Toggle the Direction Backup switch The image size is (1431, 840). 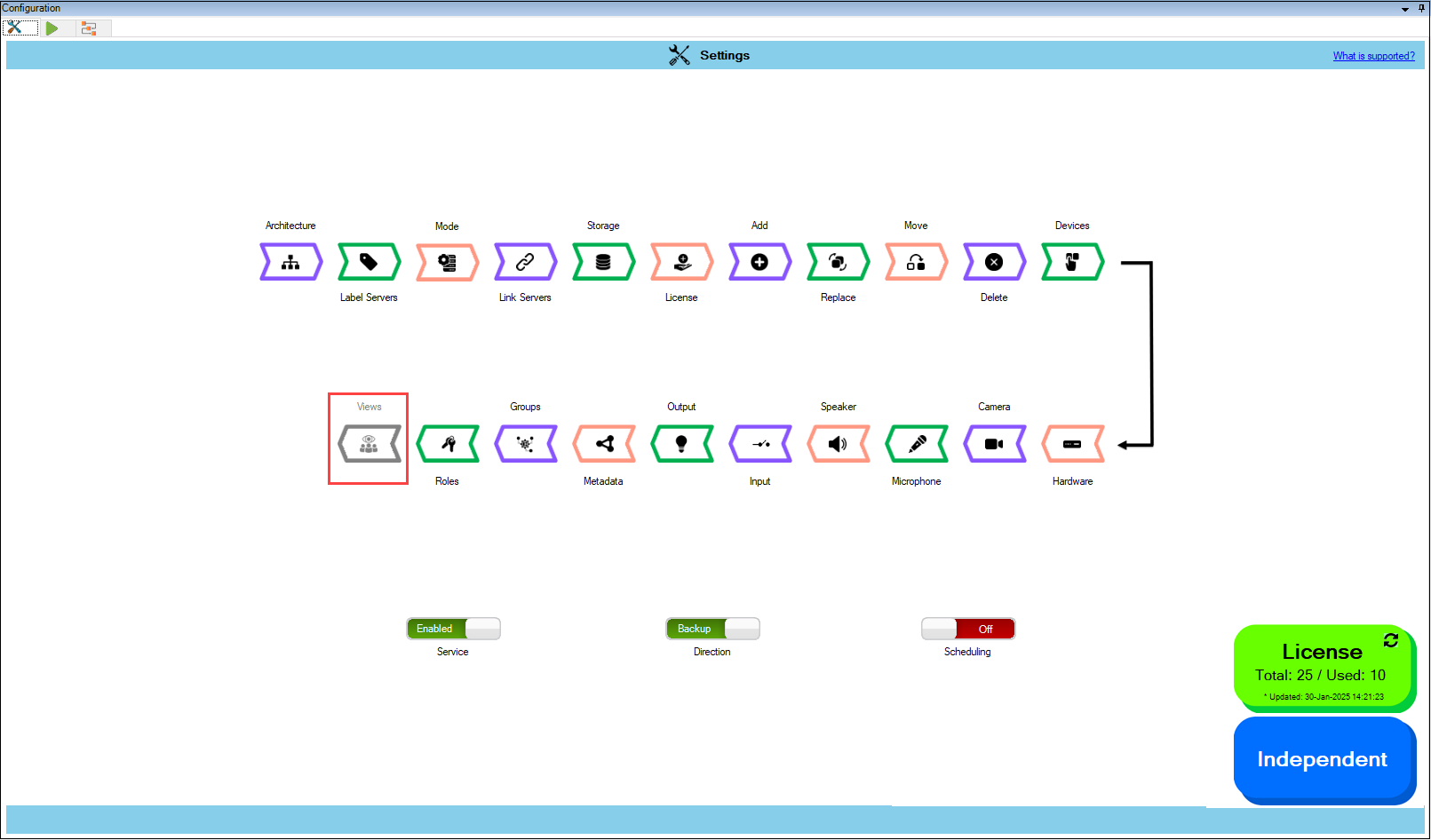(x=712, y=629)
